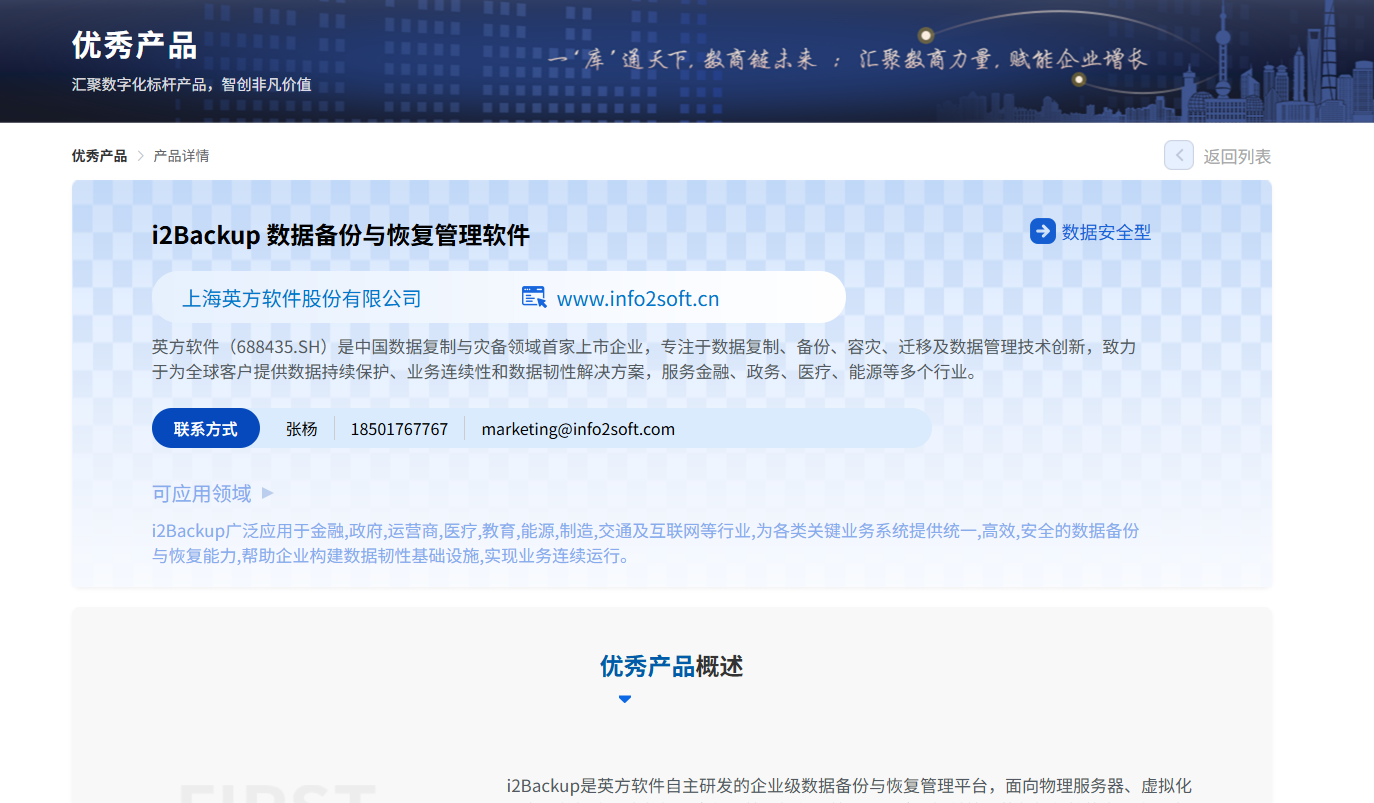Click the product title i2Backup 数据备份与恢复管理软件

point(341,236)
